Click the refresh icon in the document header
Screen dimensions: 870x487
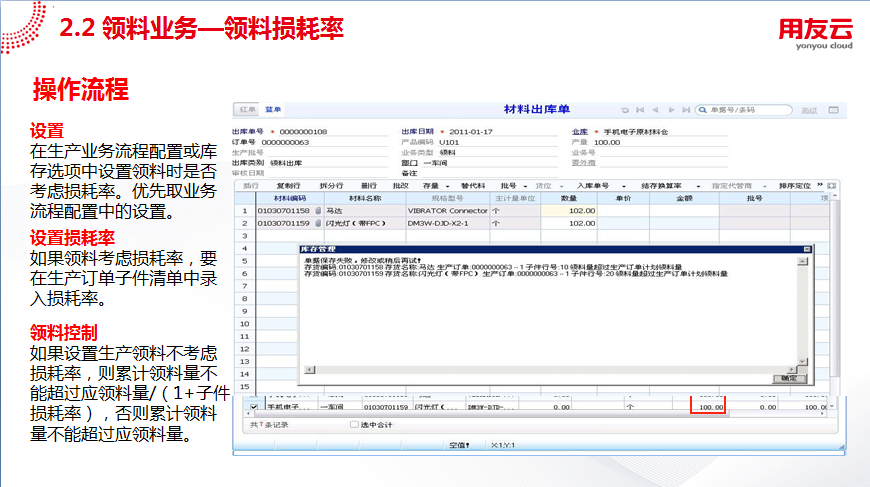[625, 110]
